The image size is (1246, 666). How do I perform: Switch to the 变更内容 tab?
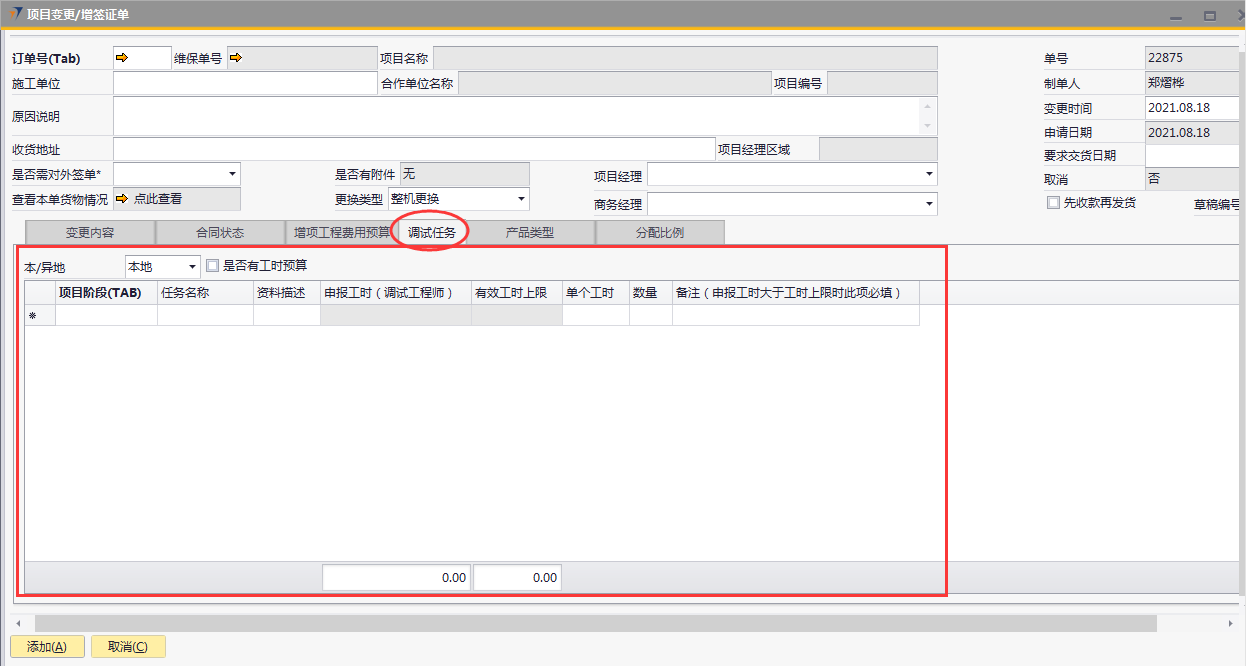90,233
